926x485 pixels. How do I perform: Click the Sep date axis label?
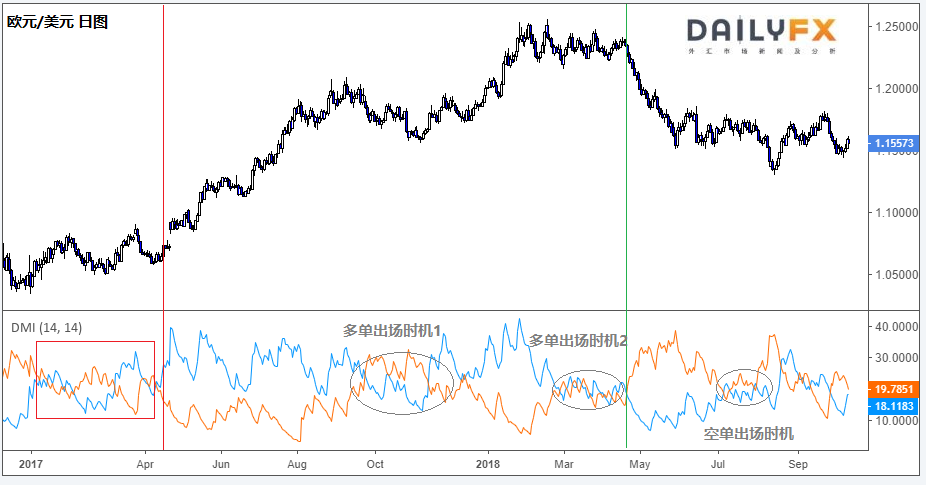(797, 465)
